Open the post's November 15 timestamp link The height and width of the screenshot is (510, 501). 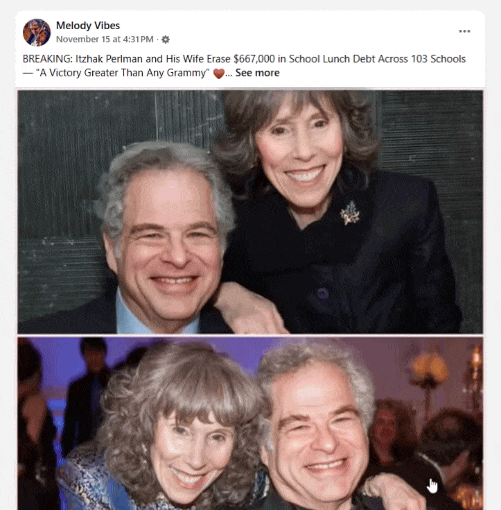point(105,39)
